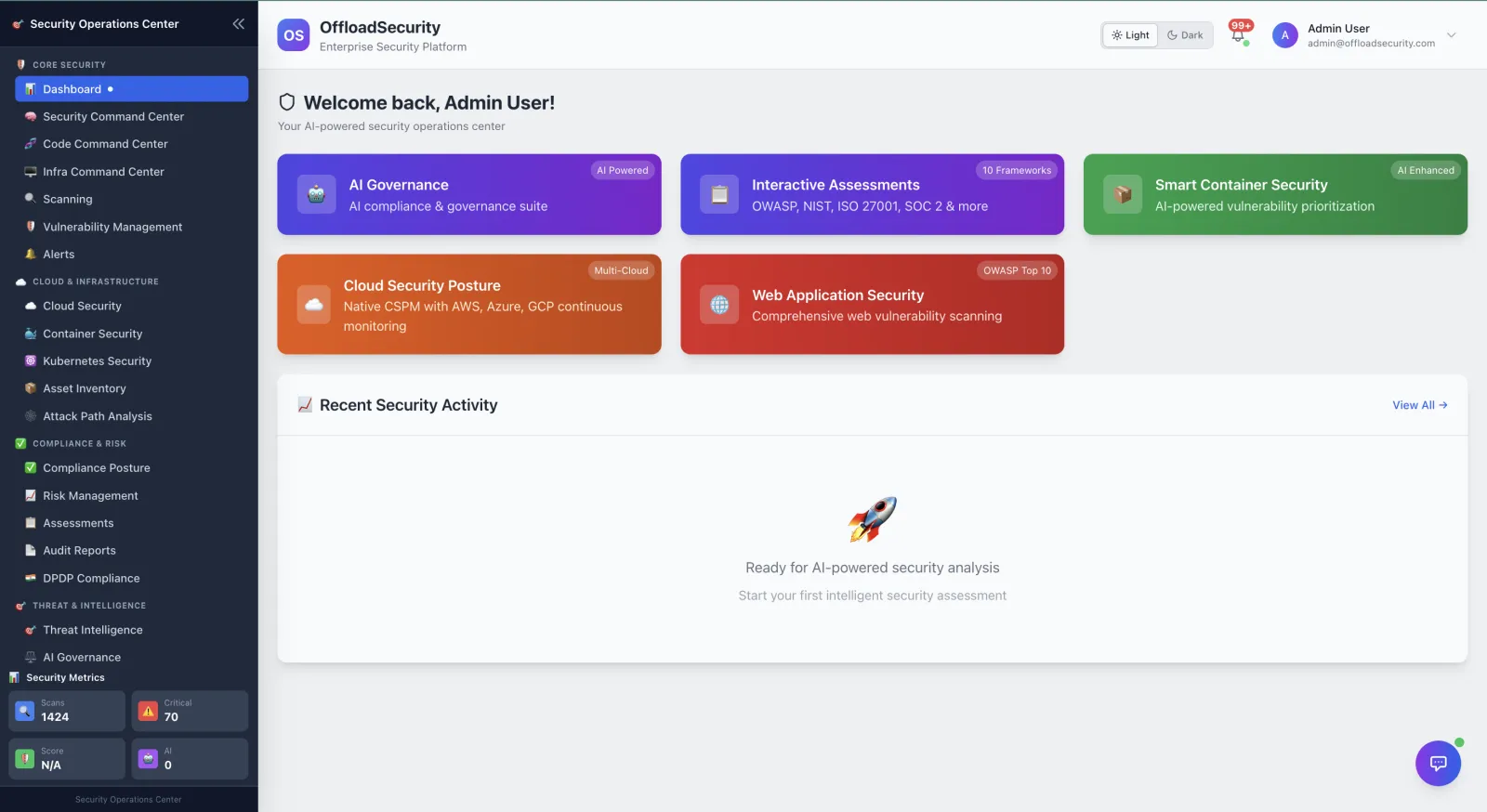Viewport: 1487px width, 812px height.
Task: Click the Container Security icon
Action: point(31,334)
